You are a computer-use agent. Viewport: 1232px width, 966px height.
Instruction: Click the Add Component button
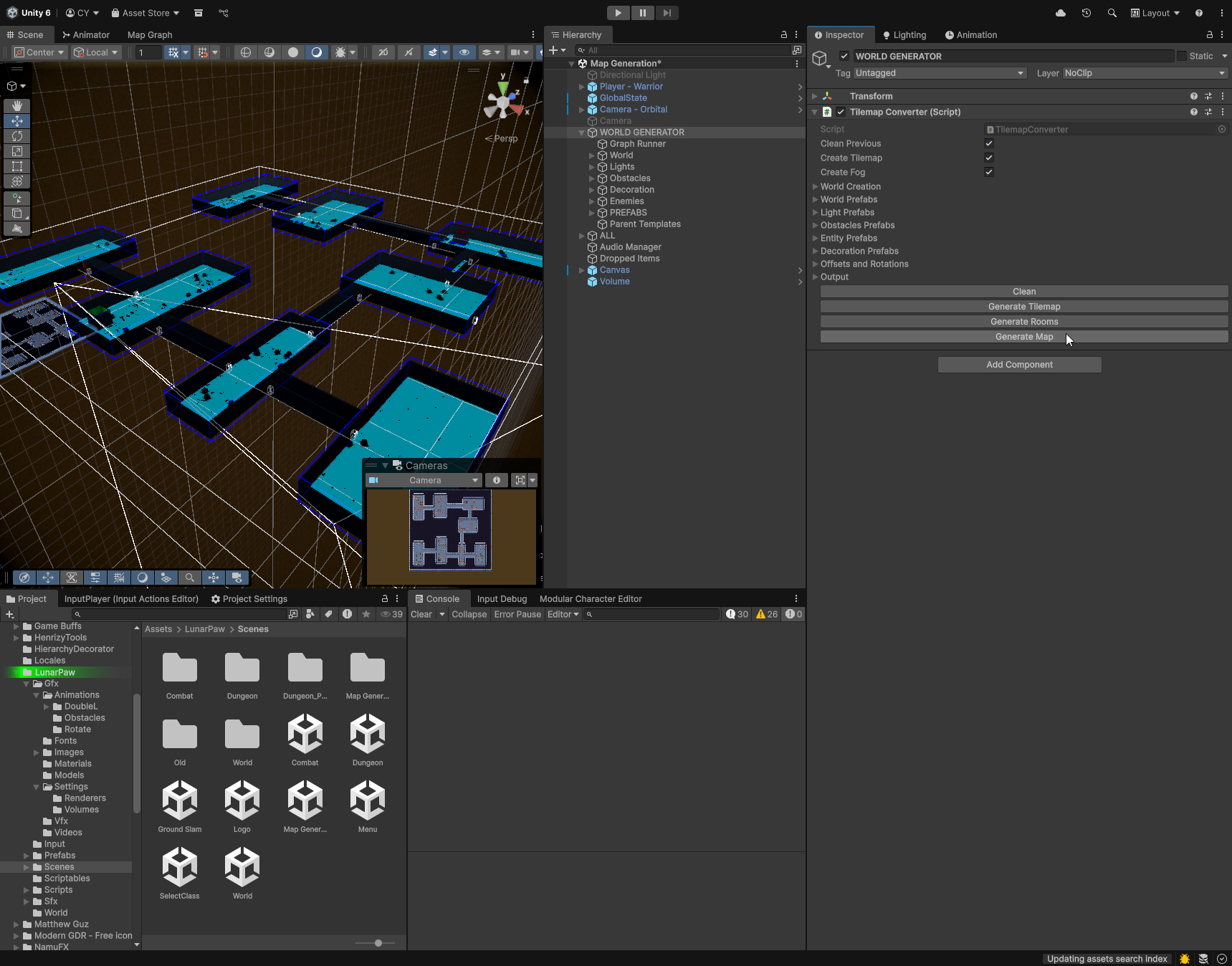point(1019,365)
